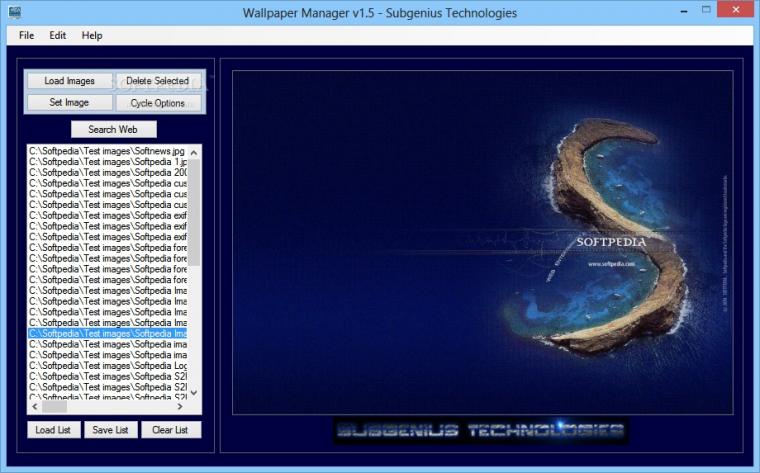Click the Delete Selected button
Viewport: 760px width, 473px height.
point(158,81)
